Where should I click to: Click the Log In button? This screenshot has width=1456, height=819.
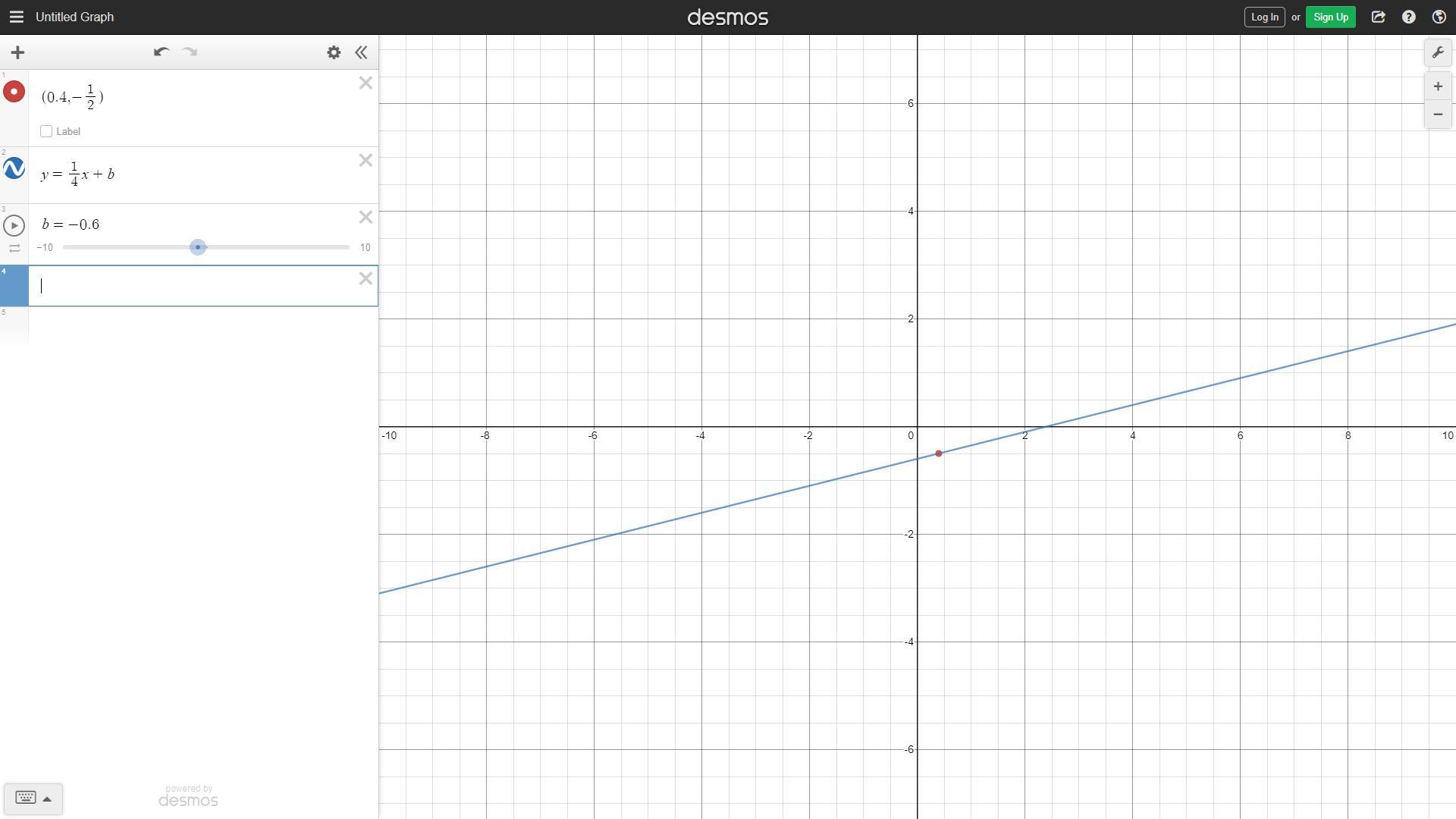click(1264, 17)
